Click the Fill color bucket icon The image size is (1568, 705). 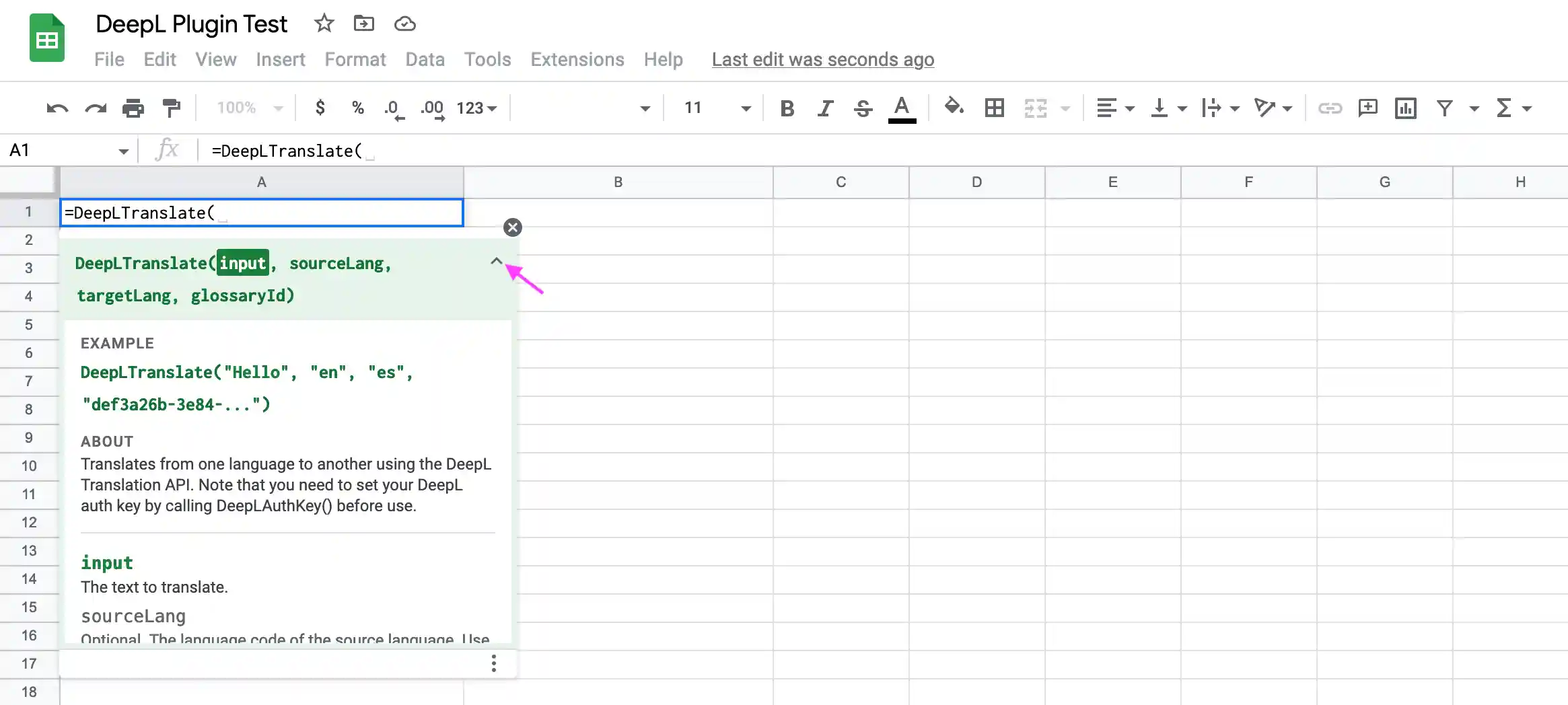click(x=954, y=108)
